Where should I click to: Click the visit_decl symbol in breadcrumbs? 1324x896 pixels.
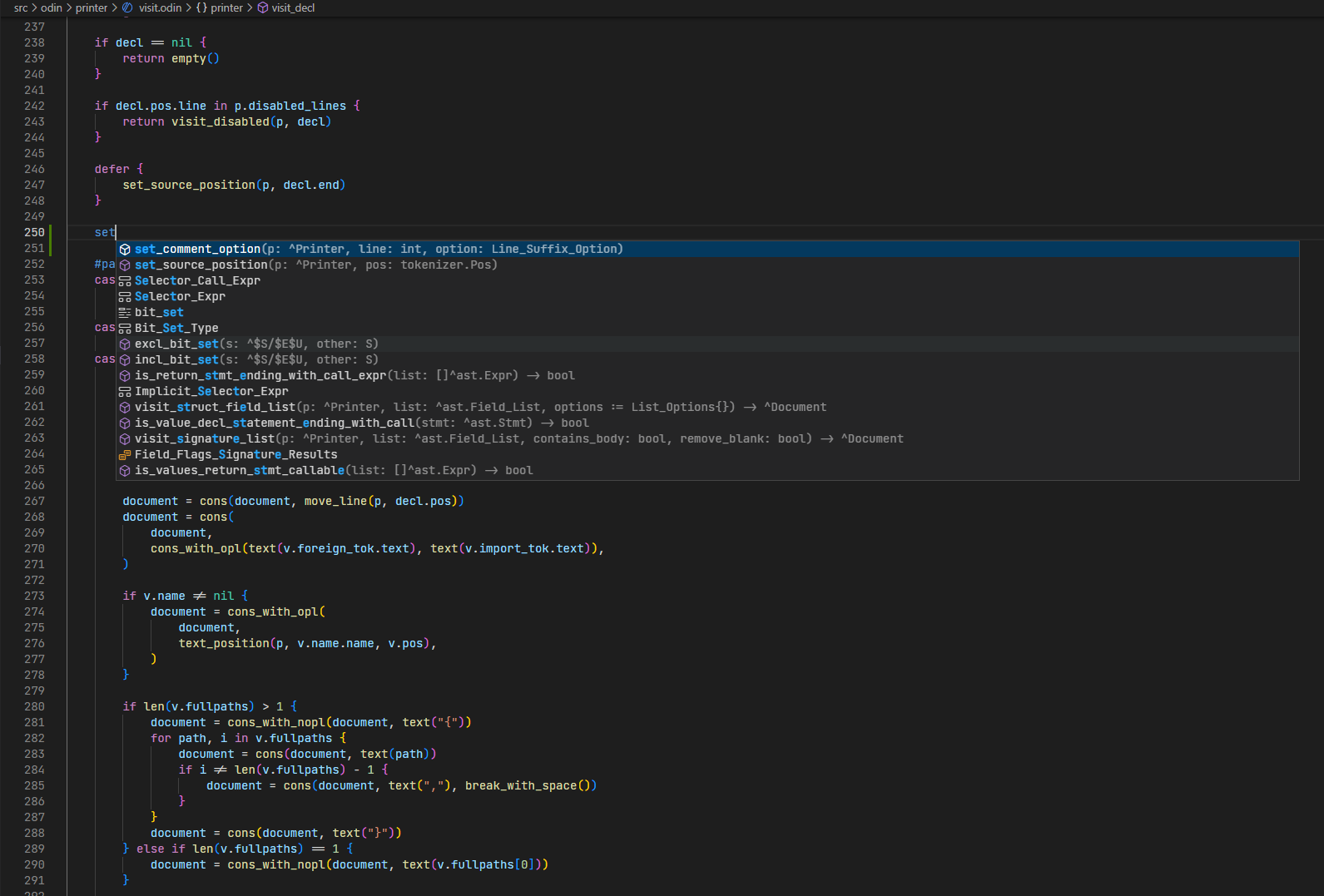[293, 8]
